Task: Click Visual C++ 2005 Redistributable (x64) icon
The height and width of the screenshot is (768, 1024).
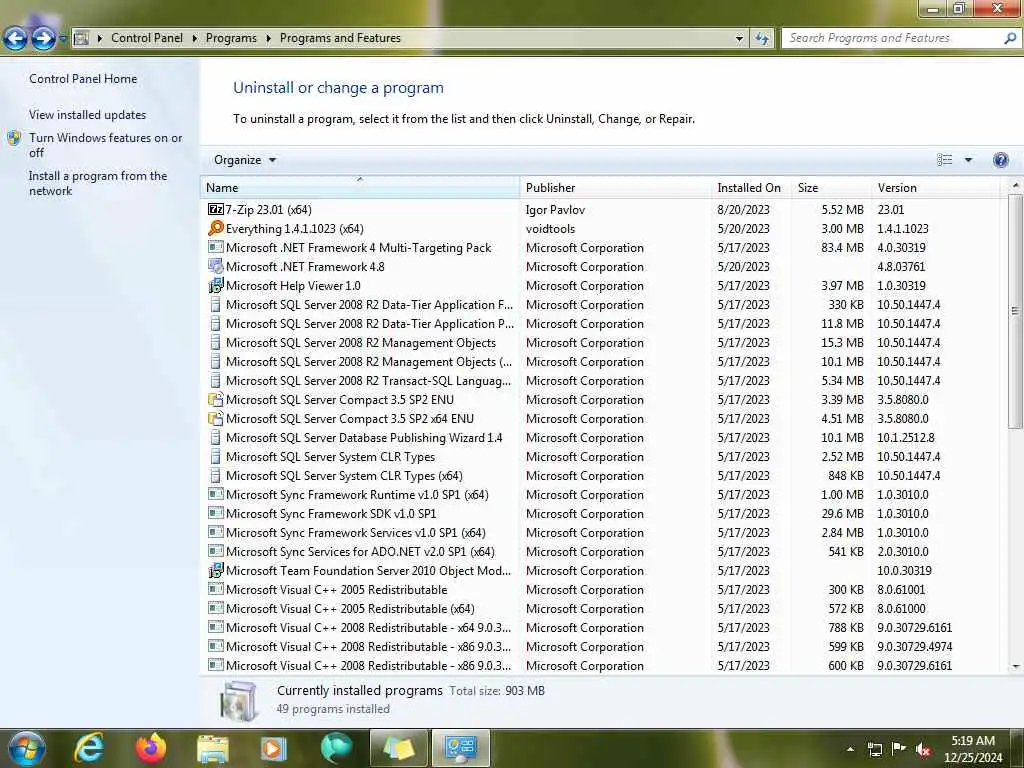Action: coord(216,608)
